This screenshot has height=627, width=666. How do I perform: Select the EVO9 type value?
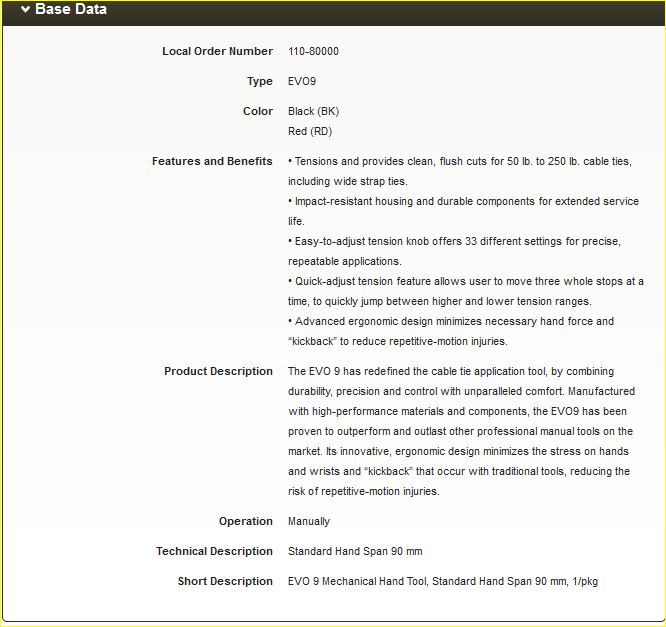tap(302, 81)
